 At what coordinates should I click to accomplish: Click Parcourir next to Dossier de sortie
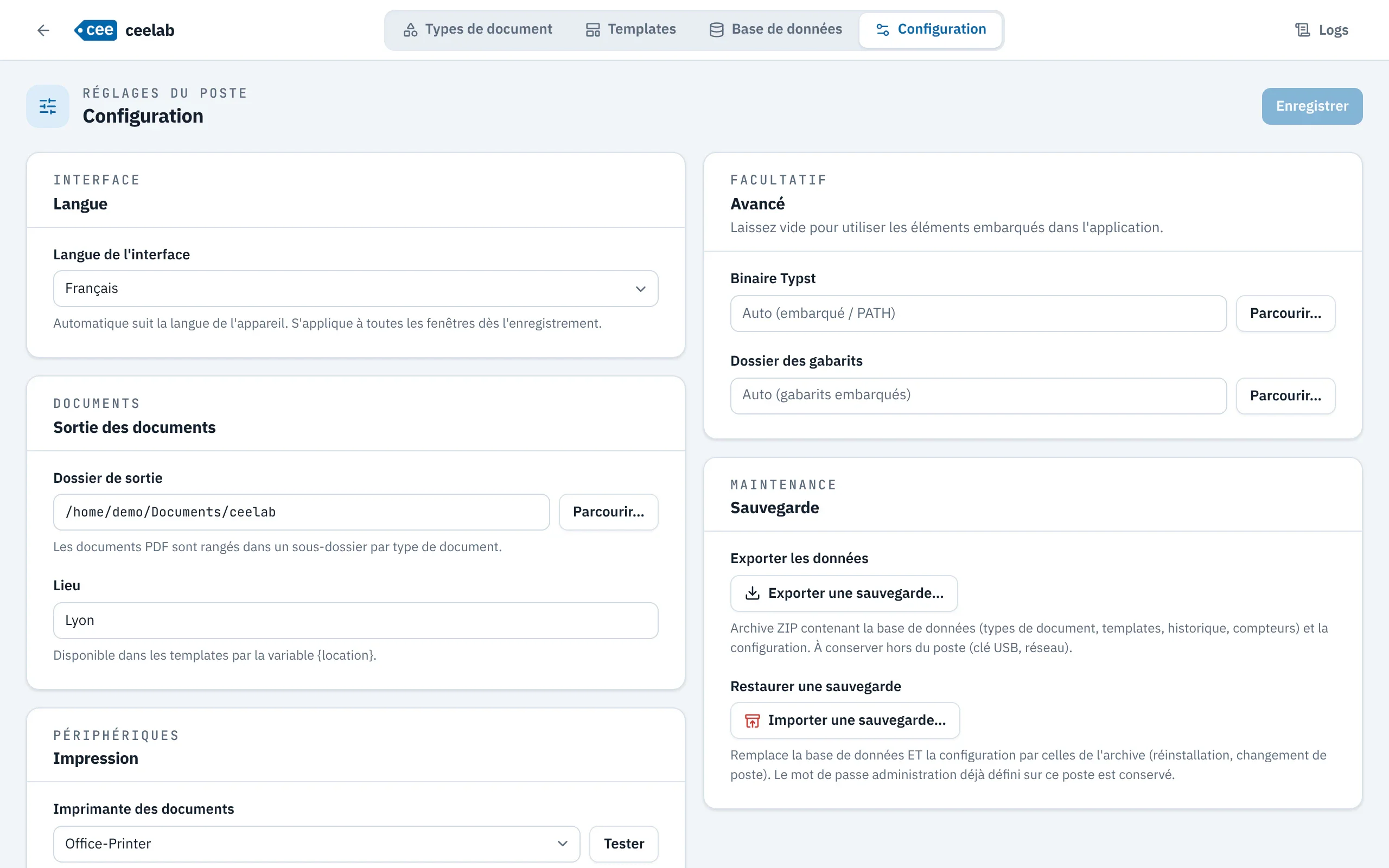point(608,512)
